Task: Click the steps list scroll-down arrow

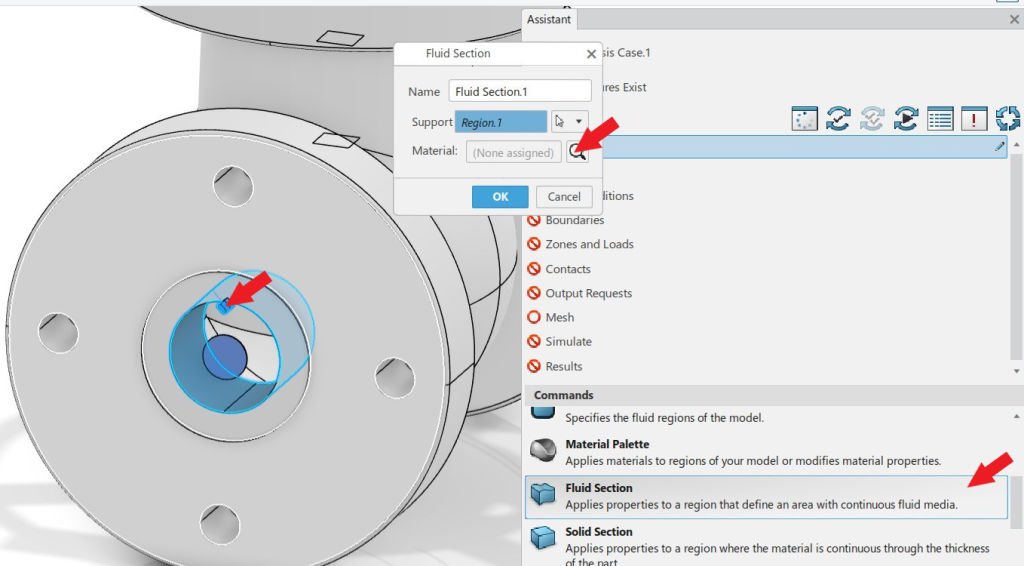Action: coord(1016,371)
